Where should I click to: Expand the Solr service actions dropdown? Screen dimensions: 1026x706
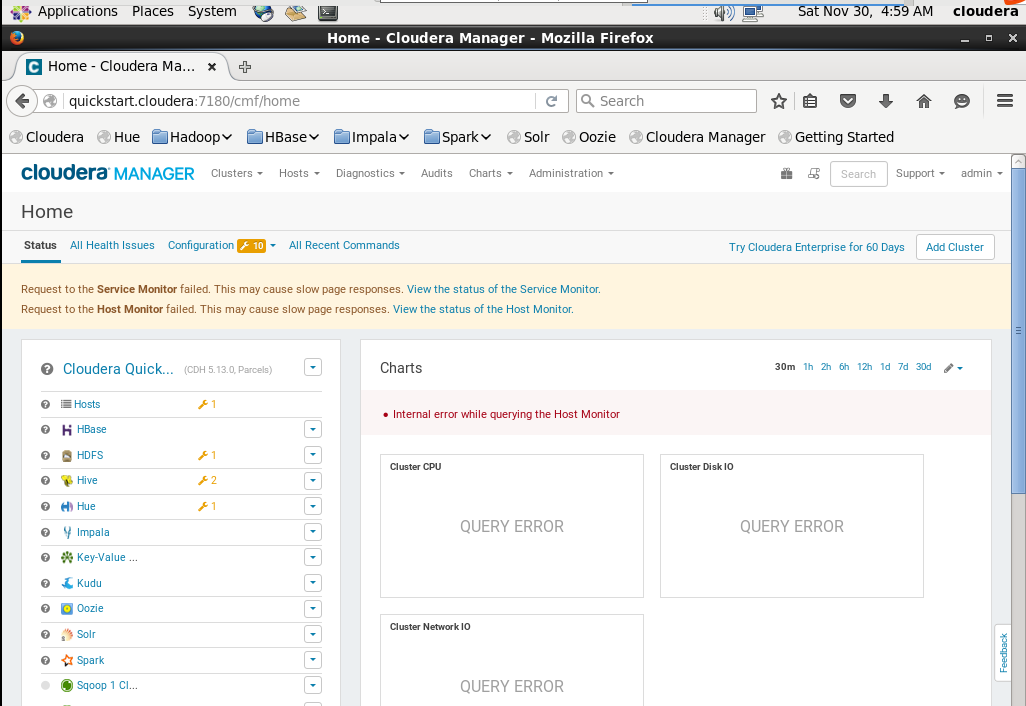click(313, 634)
